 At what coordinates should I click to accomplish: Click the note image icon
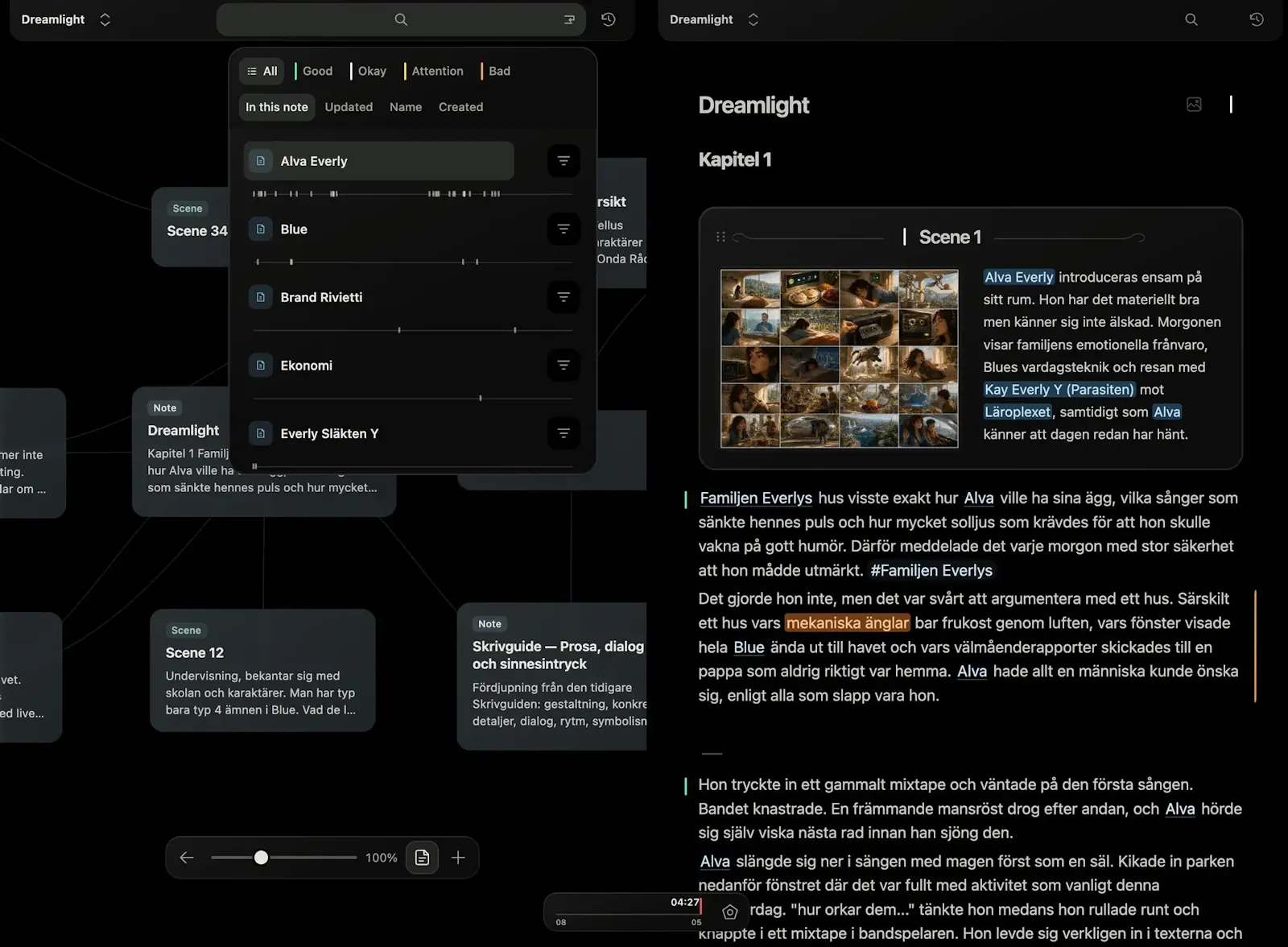[x=1194, y=104]
